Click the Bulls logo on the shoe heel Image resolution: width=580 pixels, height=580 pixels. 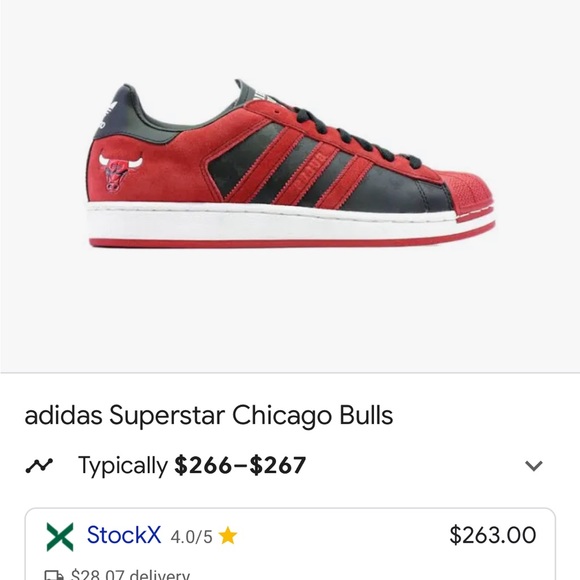click(x=120, y=172)
